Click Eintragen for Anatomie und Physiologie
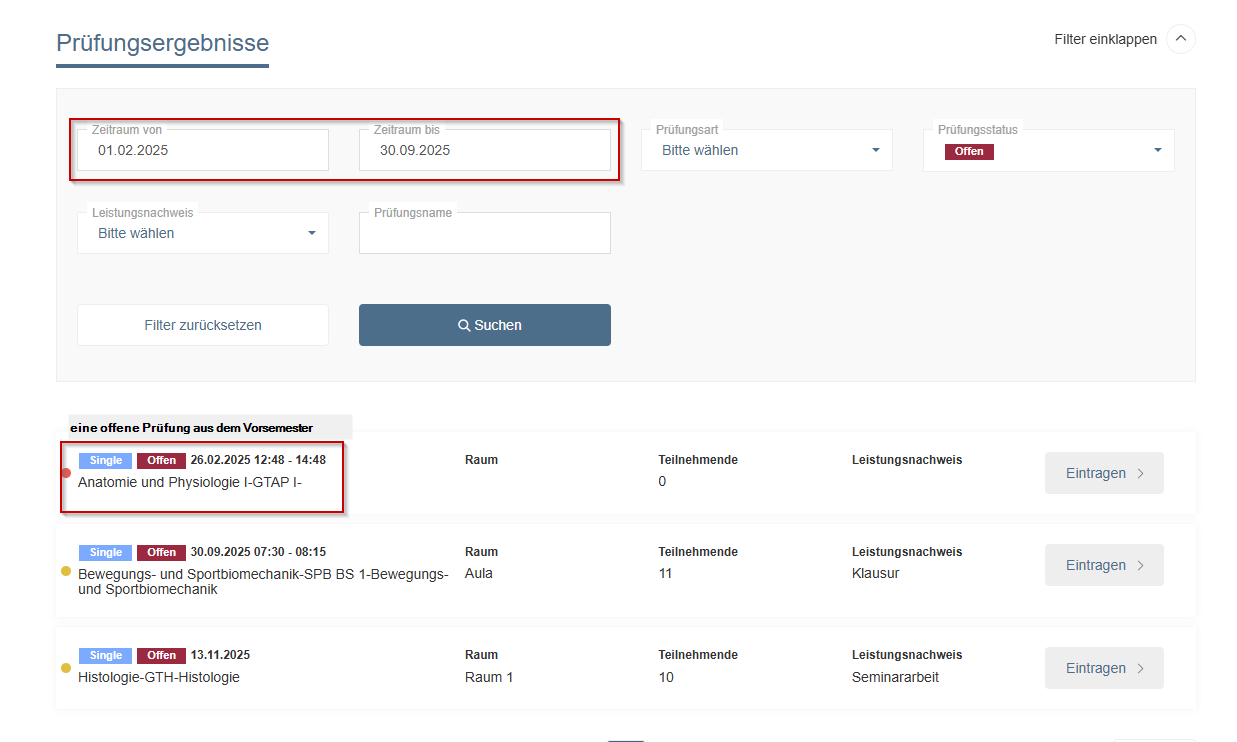Viewport: 1237px width, 742px height. 1104,473
